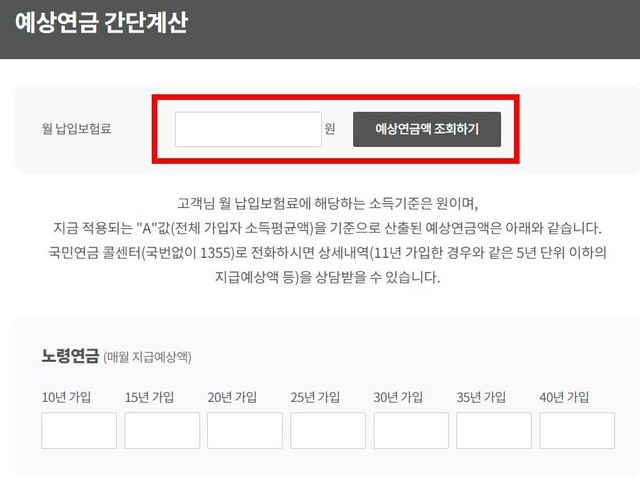This screenshot has width=640, height=480.
Task: Click the 원 unit label beside input
Action: pos(330,129)
